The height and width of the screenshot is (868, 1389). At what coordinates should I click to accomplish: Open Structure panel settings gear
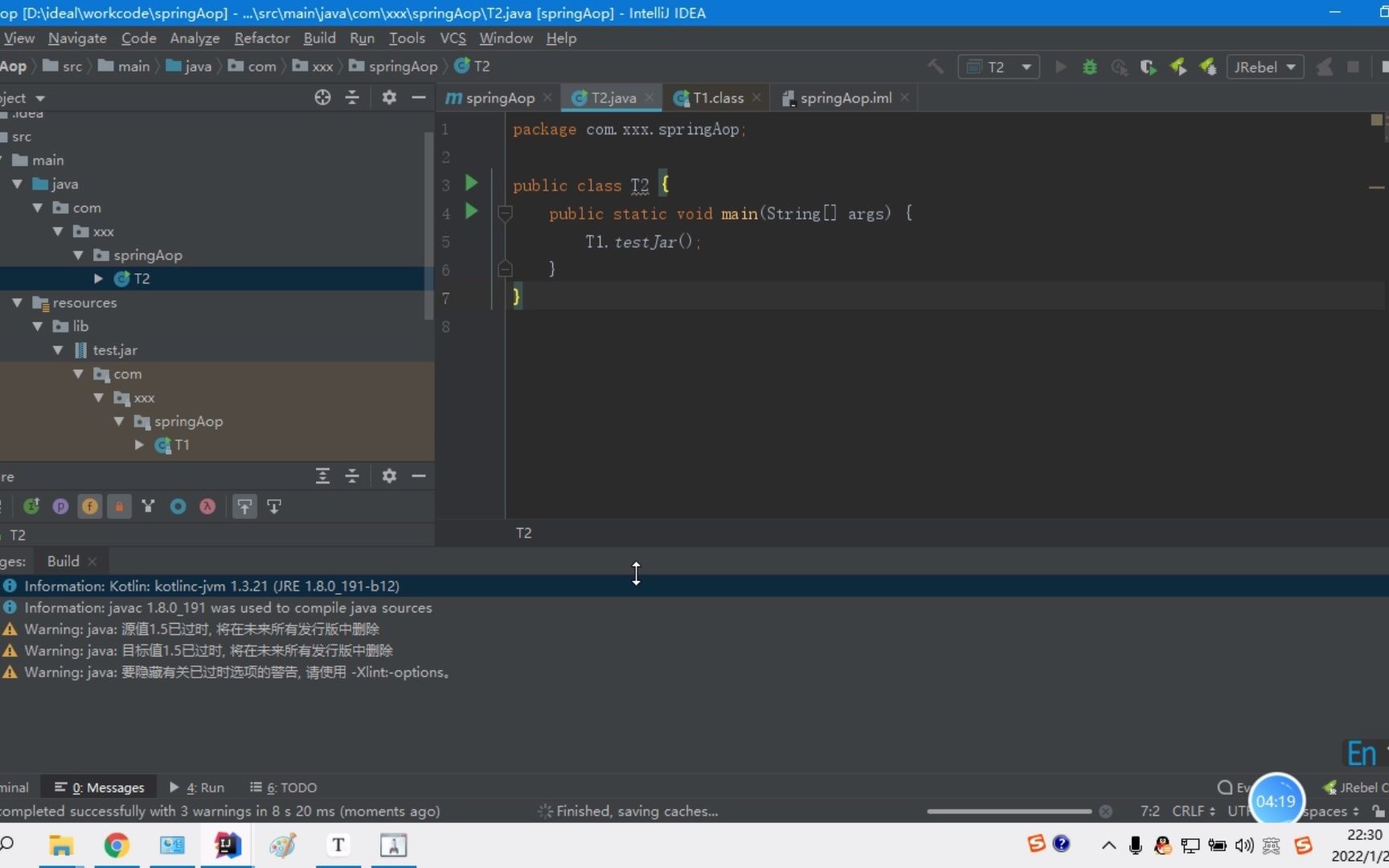pyautogui.click(x=389, y=476)
